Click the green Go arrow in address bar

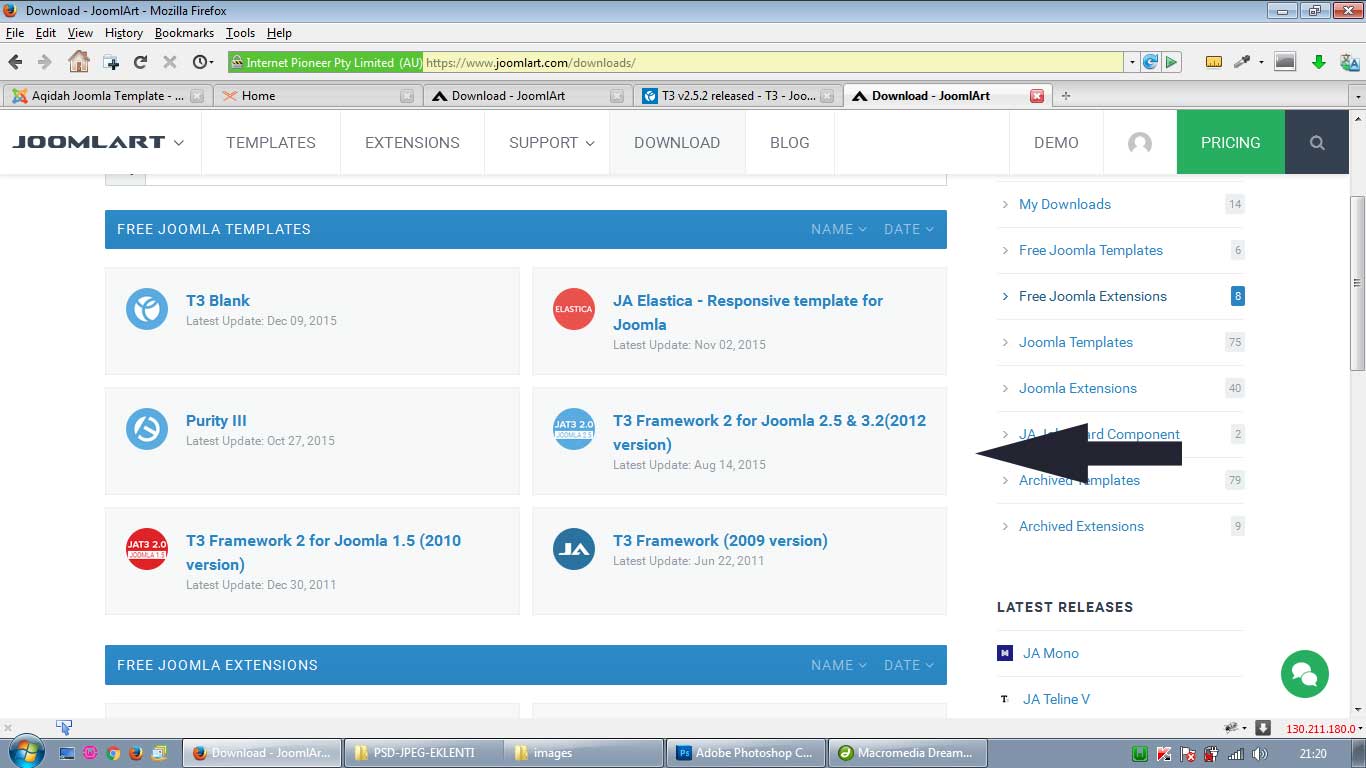[x=1171, y=62]
